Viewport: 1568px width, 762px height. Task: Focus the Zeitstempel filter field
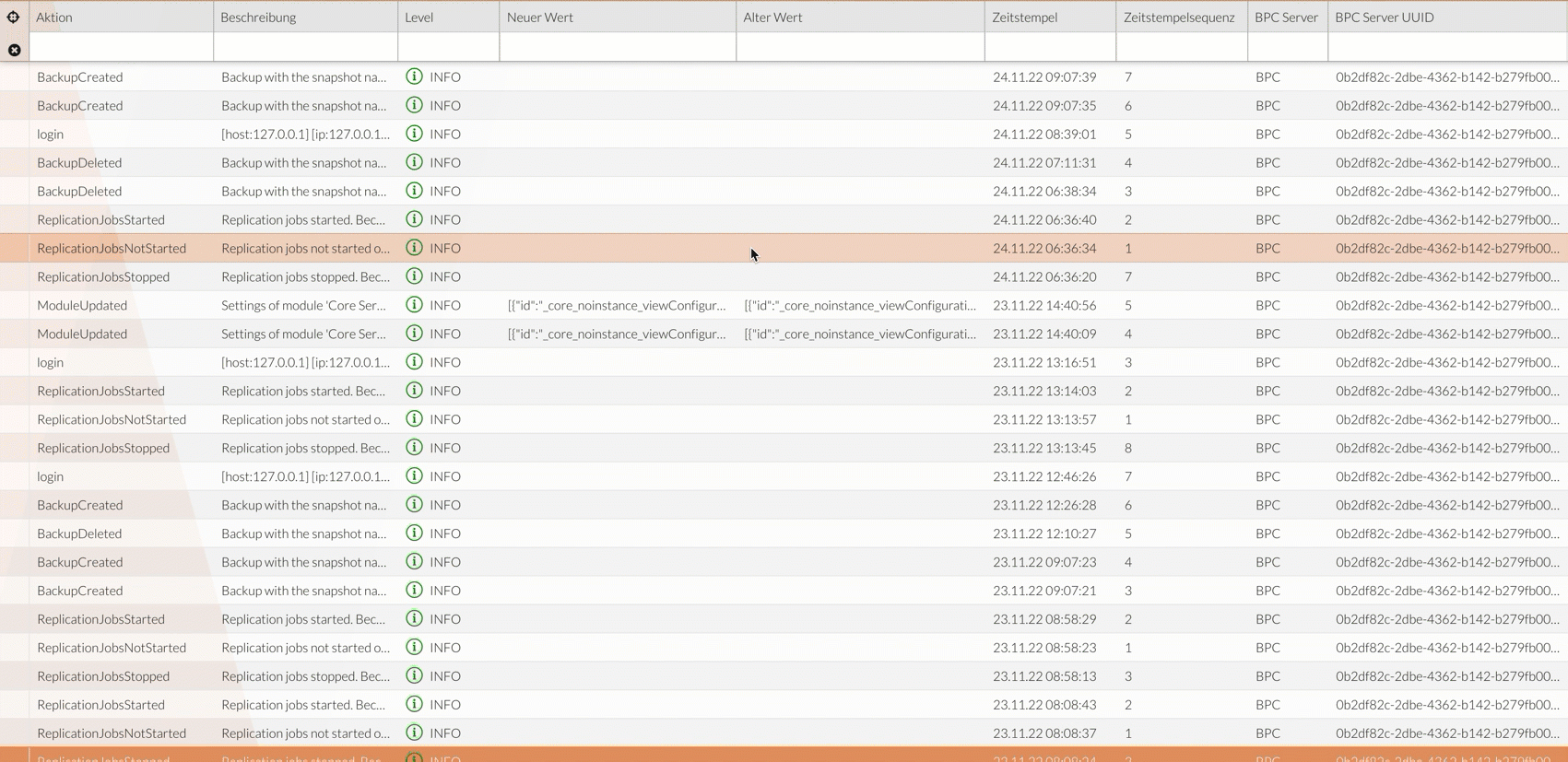[1049, 48]
